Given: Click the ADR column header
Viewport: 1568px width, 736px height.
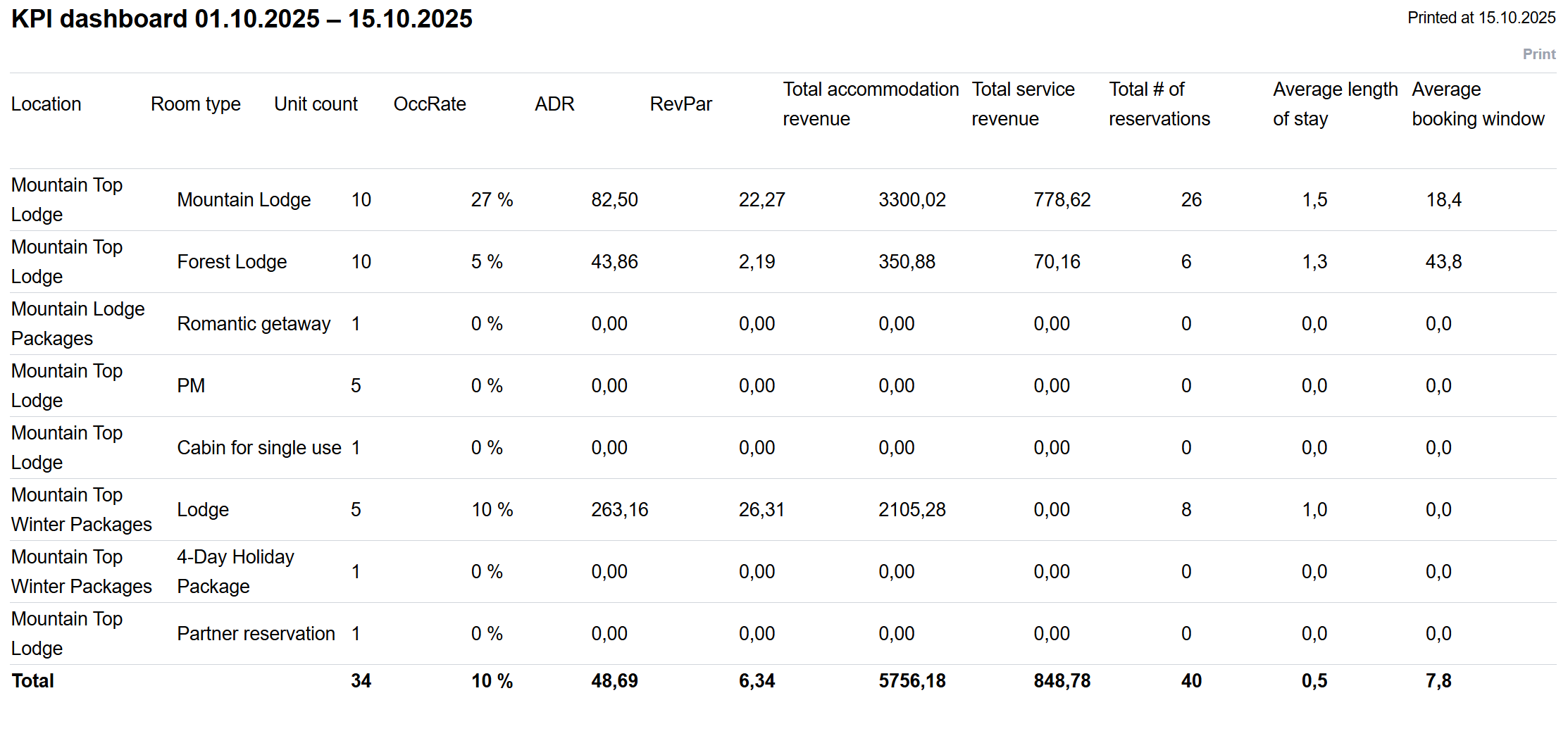Looking at the screenshot, I should (554, 104).
